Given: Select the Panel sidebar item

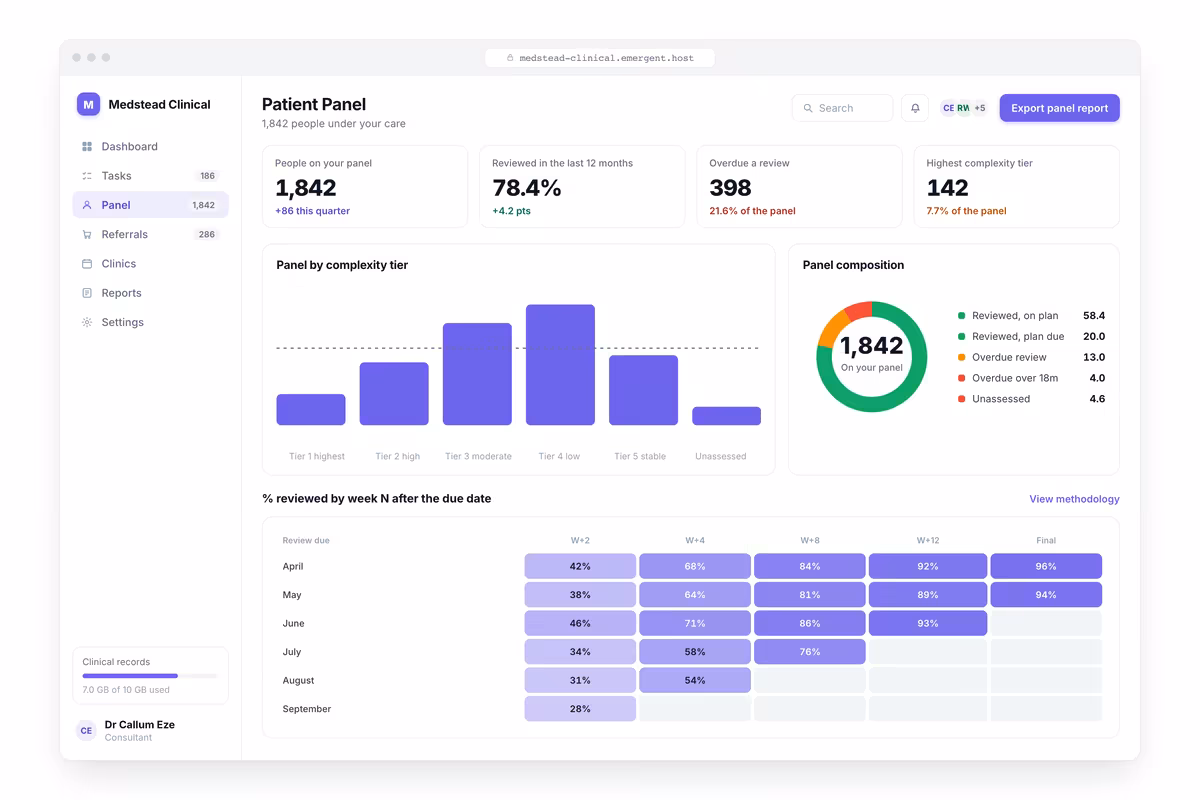Looking at the screenshot, I should [x=151, y=205].
